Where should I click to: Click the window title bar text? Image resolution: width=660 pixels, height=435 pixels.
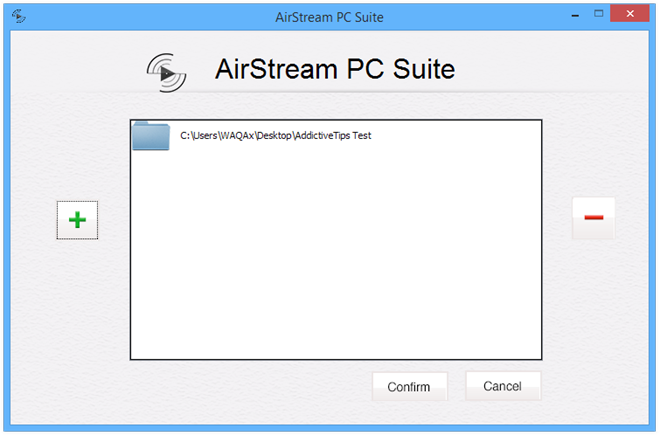(x=330, y=17)
